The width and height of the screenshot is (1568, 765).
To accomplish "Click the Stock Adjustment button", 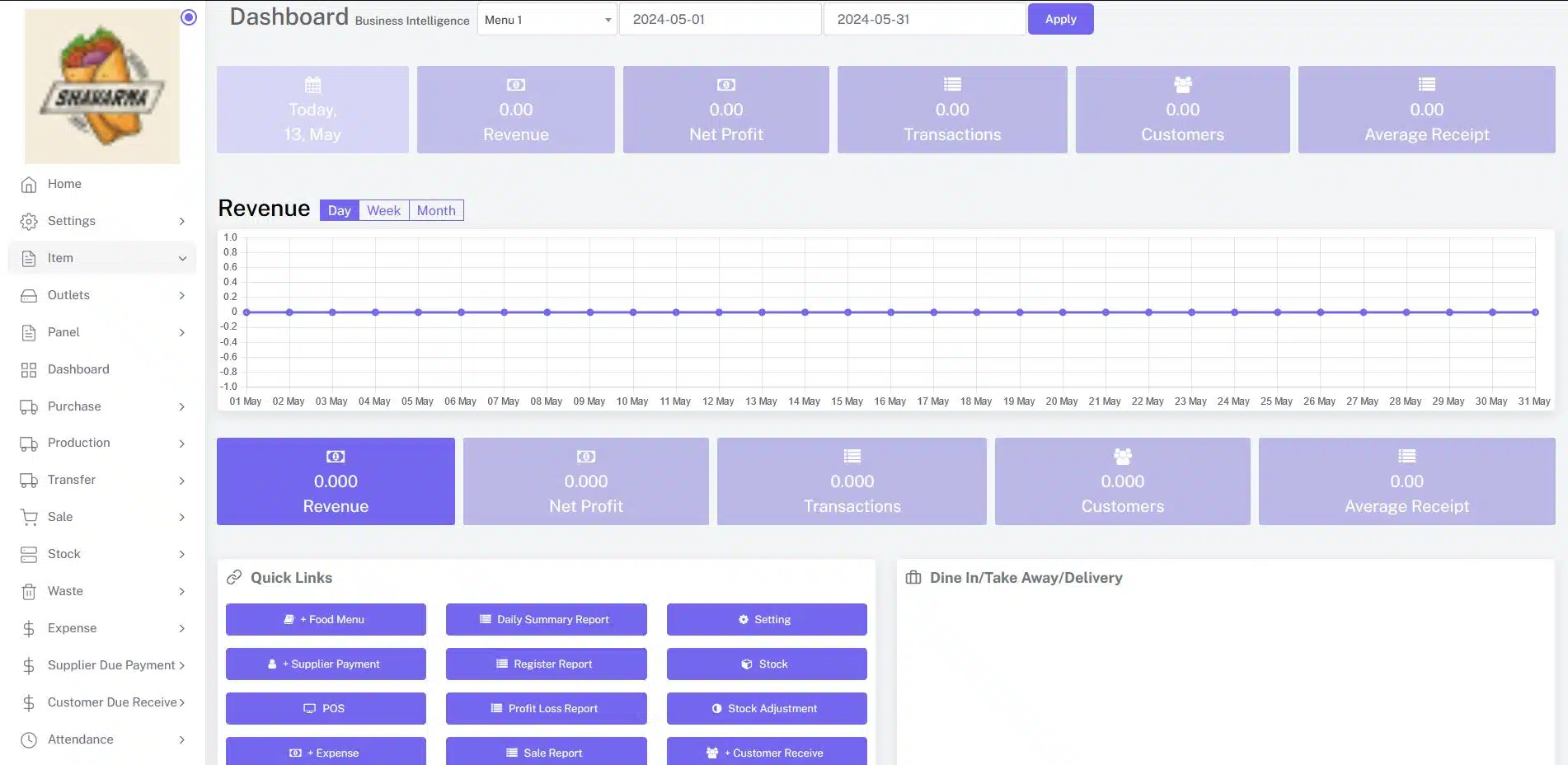I will pos(767,708).
